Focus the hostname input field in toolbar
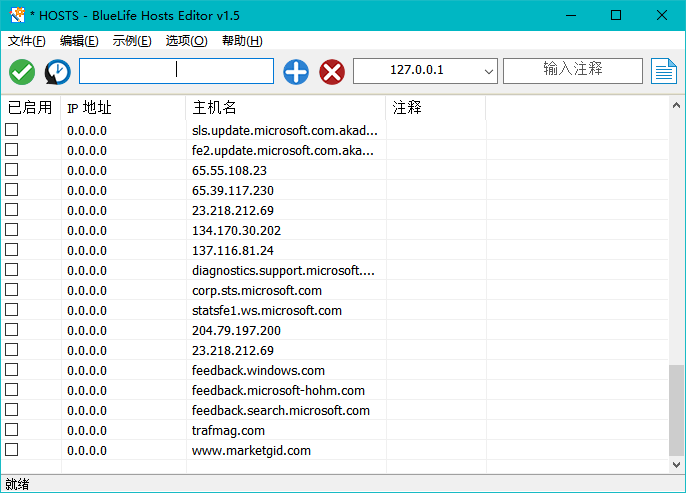 pyautogui.click(x=176, y=71)
